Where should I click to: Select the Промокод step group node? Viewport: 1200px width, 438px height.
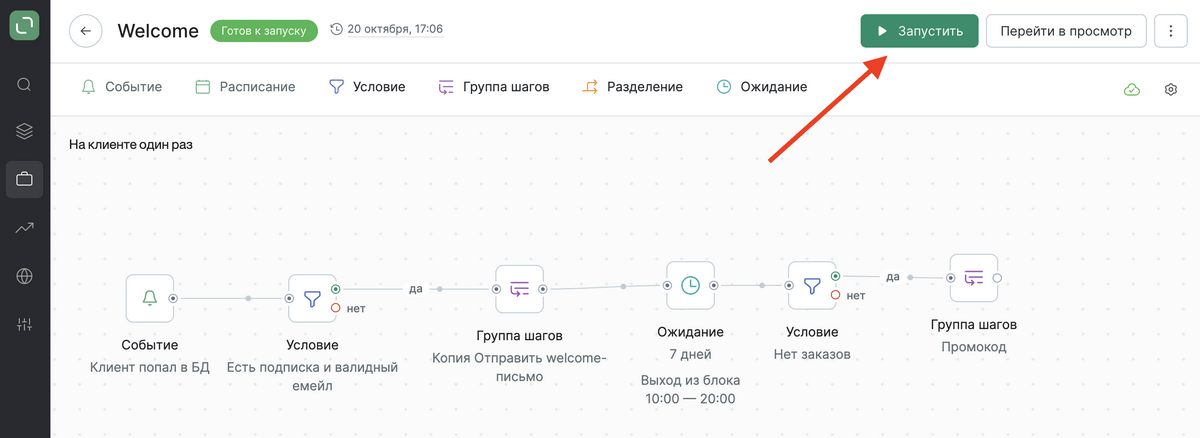[x=973, y=278]
